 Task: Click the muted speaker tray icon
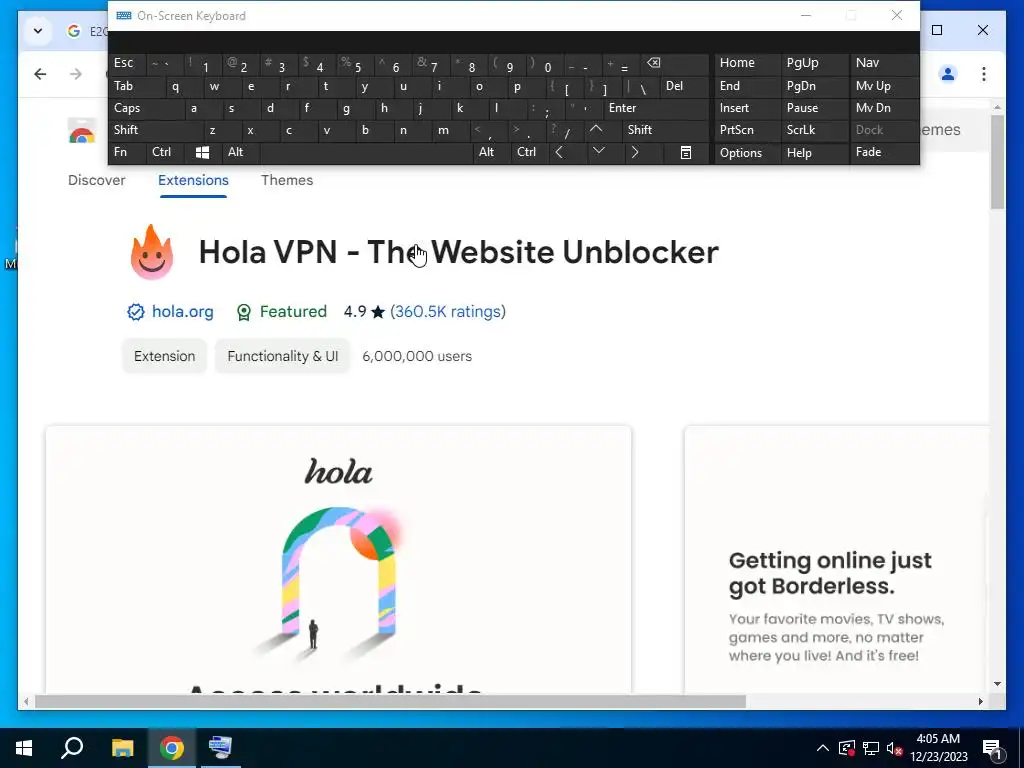895,748
